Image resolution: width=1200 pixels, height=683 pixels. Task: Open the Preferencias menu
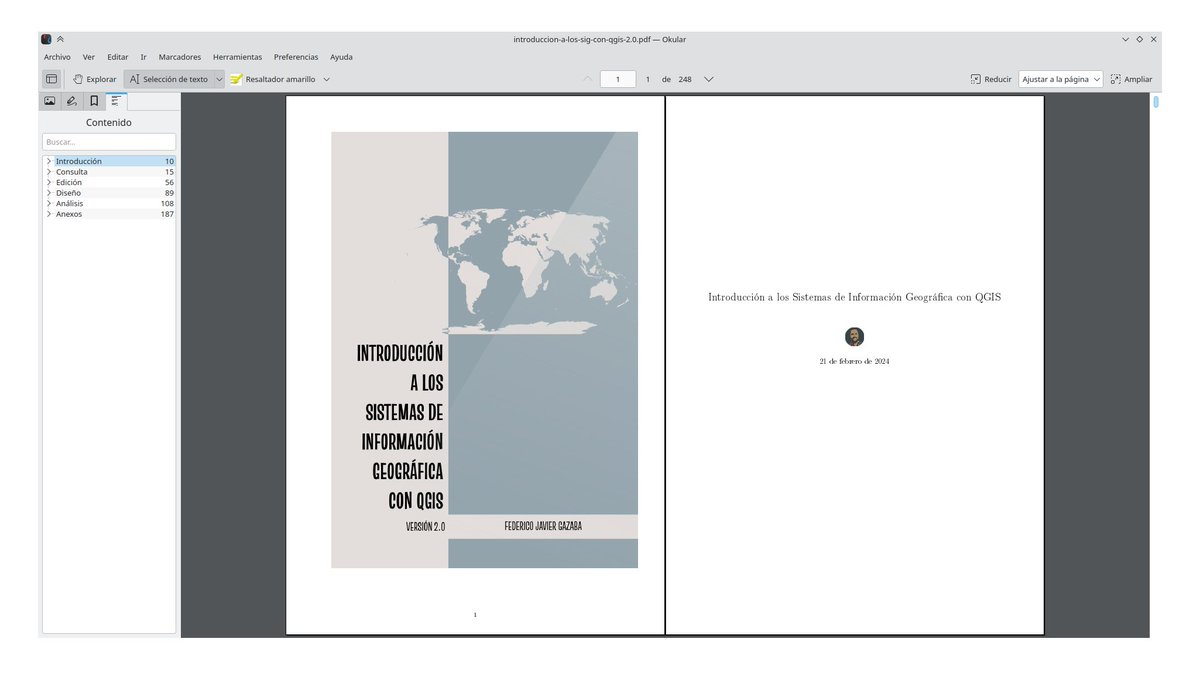tap(296, 57)
